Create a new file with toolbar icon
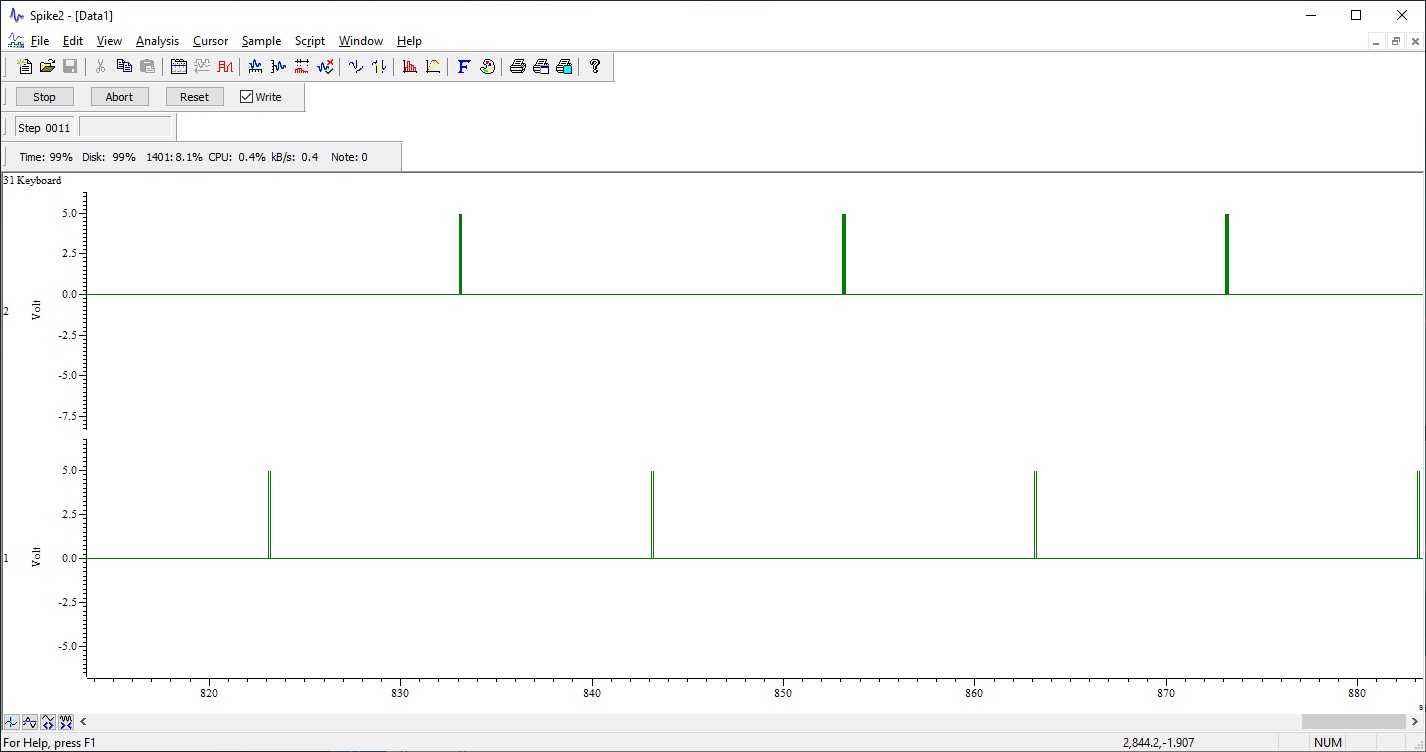The width and height of the screenshot is (1426, 752). 24,67
